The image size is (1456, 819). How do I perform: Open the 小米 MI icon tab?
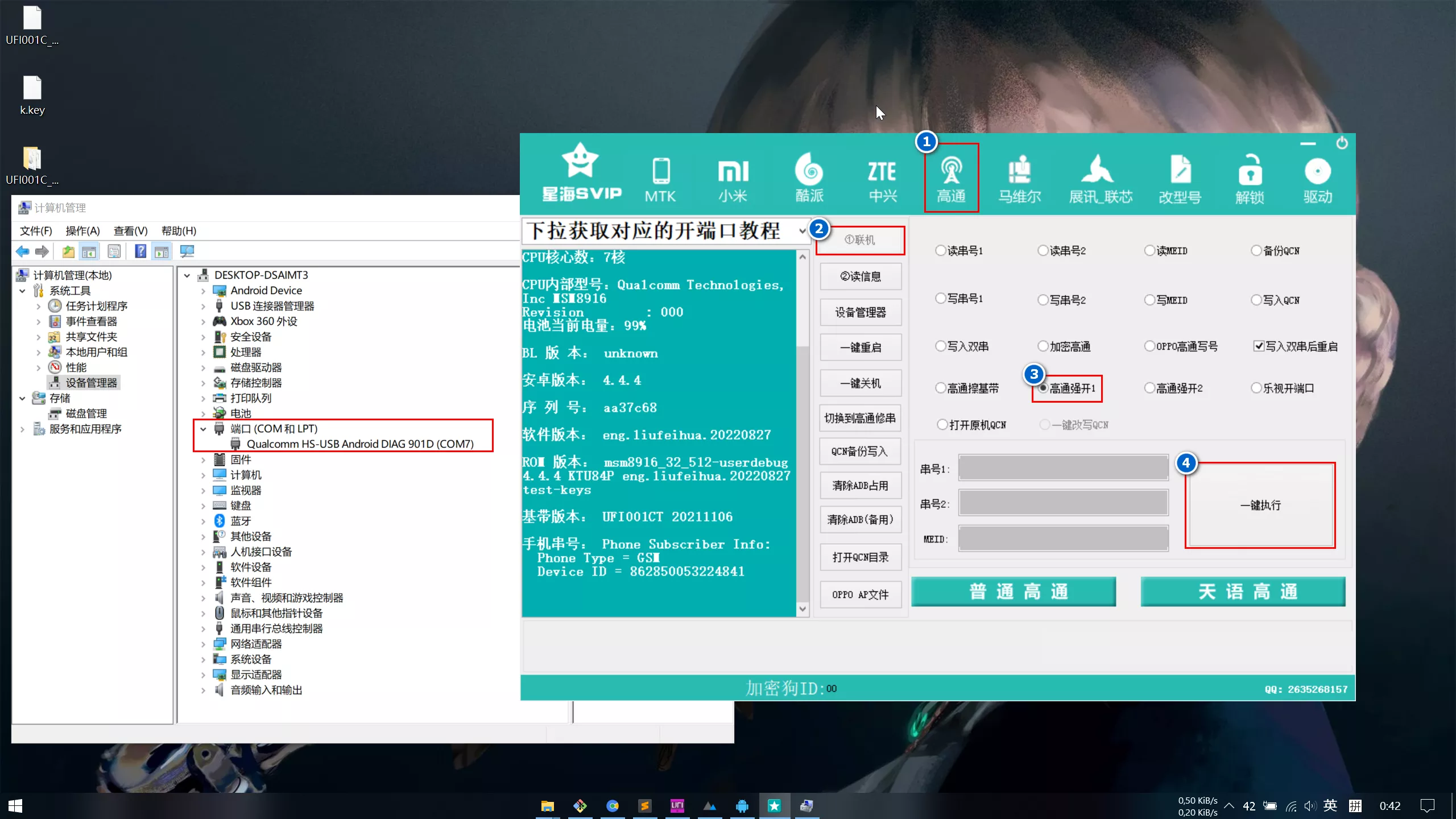pyautogui.click(x=733, y=180)
